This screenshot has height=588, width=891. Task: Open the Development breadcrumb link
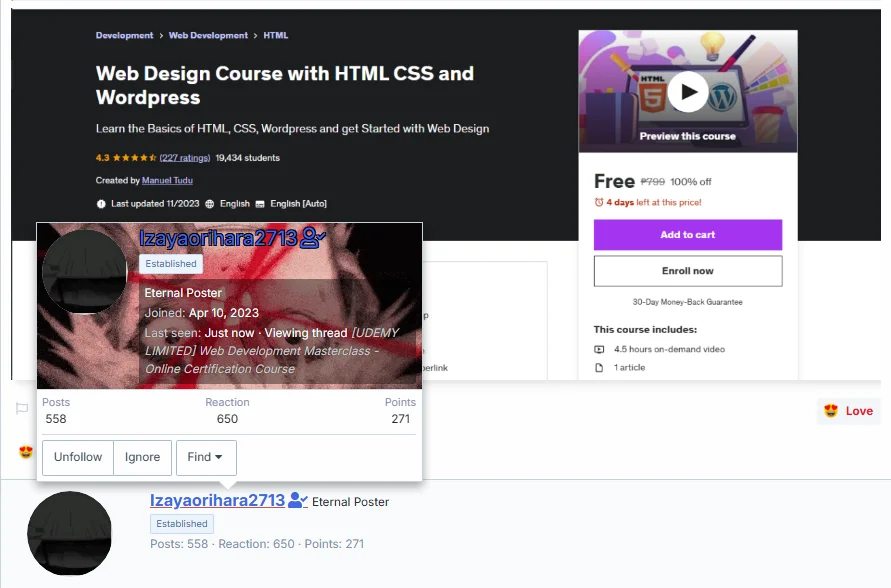pos(124,35)
